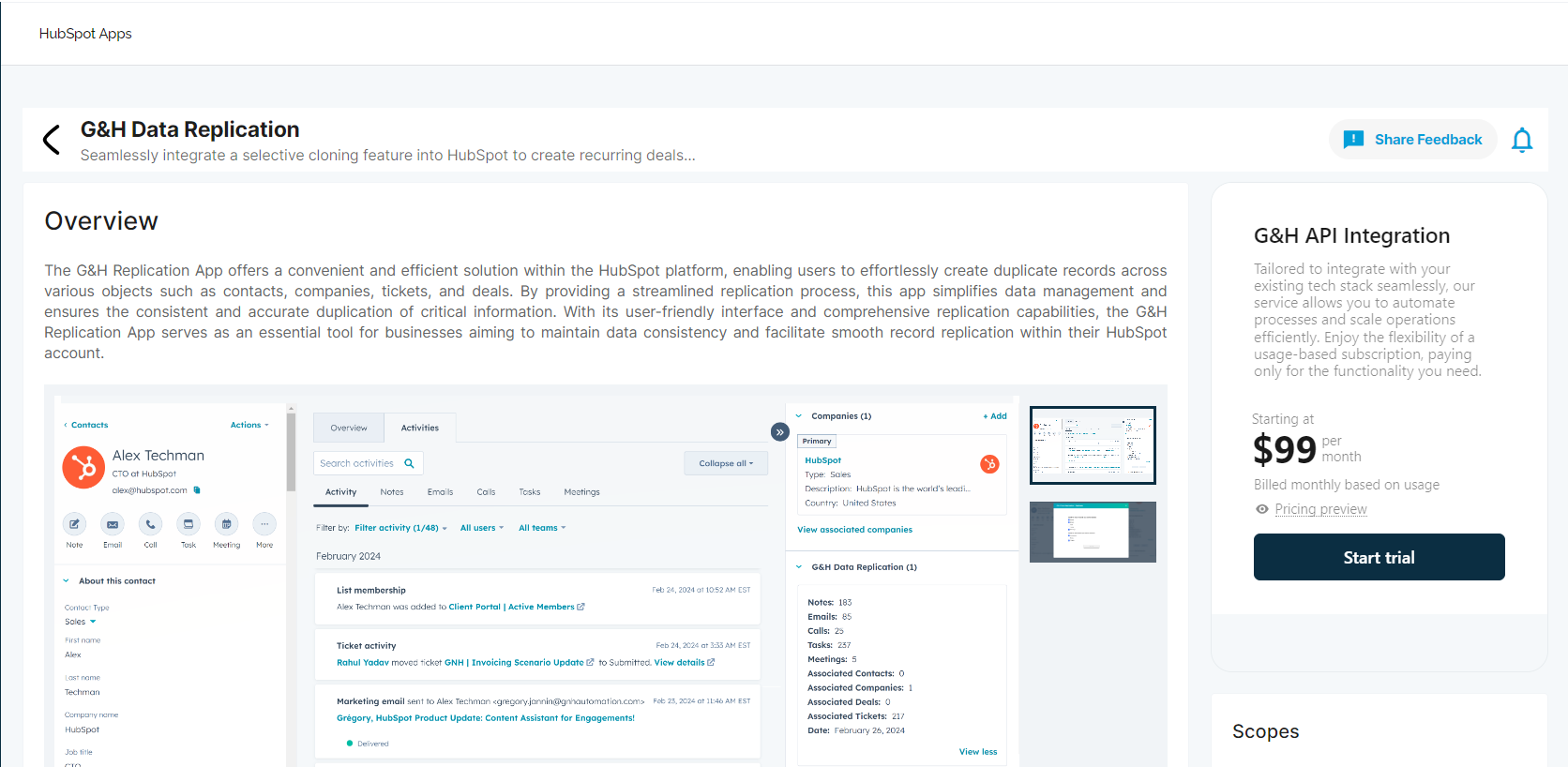This screenshot has height=767, width=1568.
Task: Click the Email icon under Alex Techman
Action: point(113,524)
